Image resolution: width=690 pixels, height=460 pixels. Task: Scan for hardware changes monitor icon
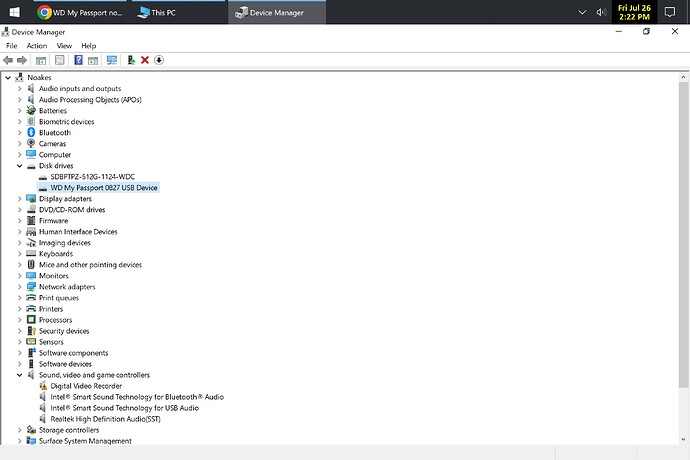112,60
